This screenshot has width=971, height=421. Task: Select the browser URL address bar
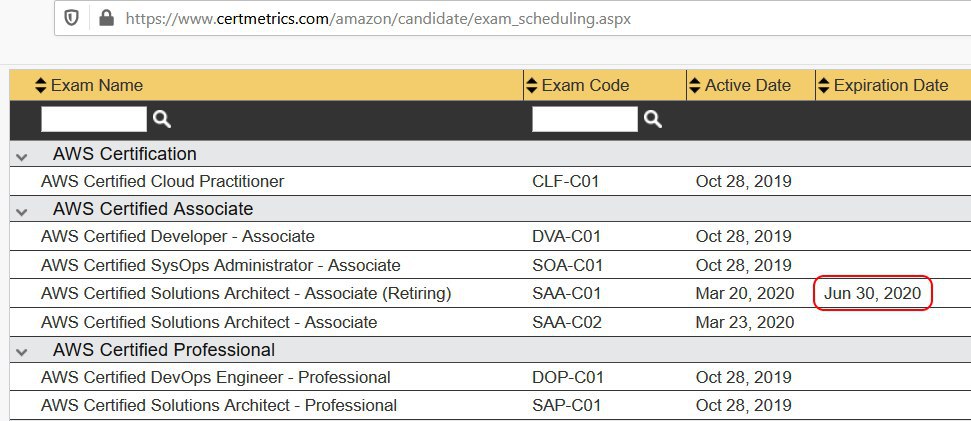(514, 19)
